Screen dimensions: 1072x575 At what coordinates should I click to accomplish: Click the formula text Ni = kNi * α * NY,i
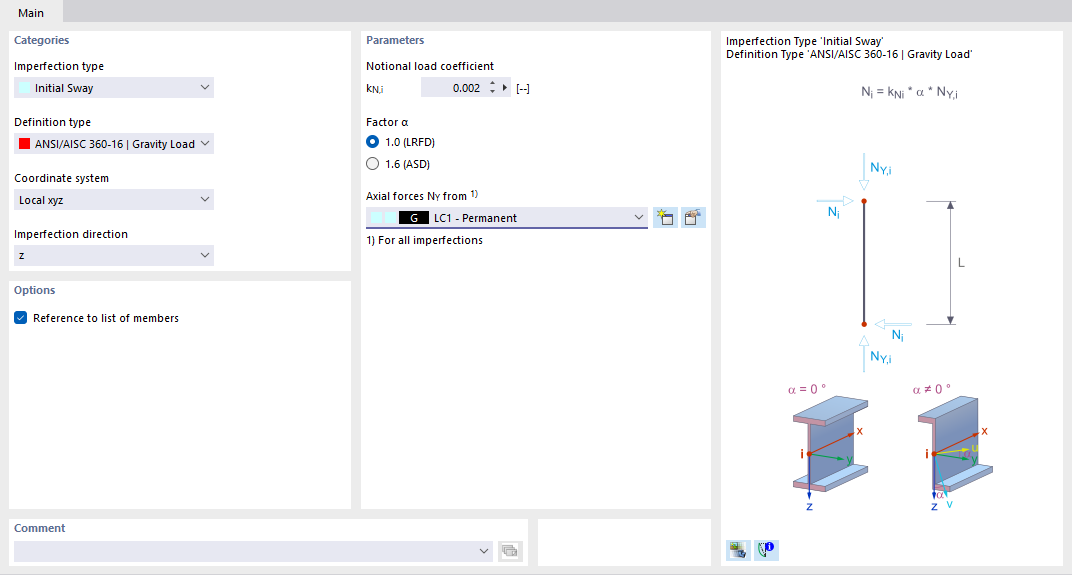coord(909,92)
